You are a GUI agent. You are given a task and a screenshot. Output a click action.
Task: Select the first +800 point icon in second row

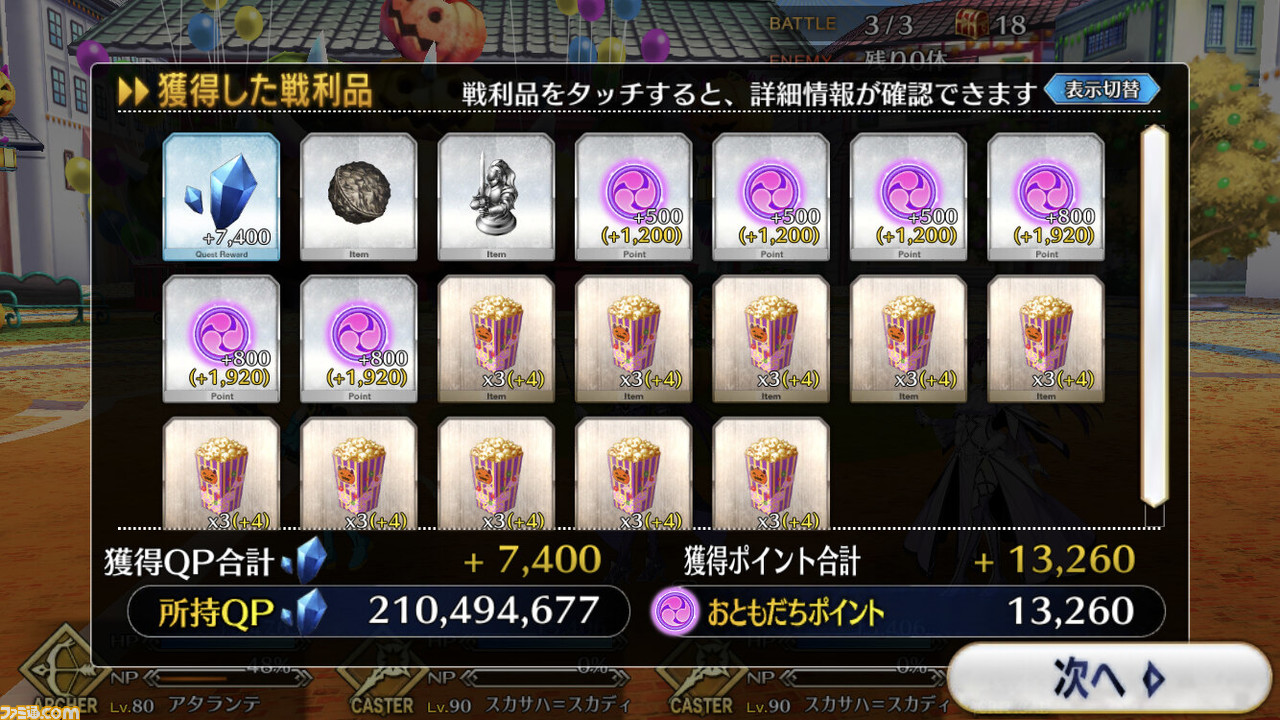pos(221,339)
